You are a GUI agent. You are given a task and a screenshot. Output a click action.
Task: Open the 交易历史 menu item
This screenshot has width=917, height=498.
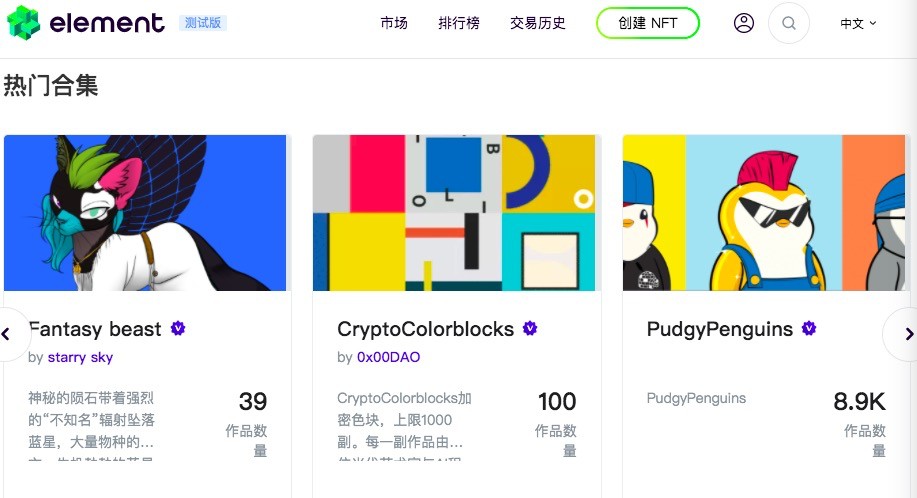537,23
